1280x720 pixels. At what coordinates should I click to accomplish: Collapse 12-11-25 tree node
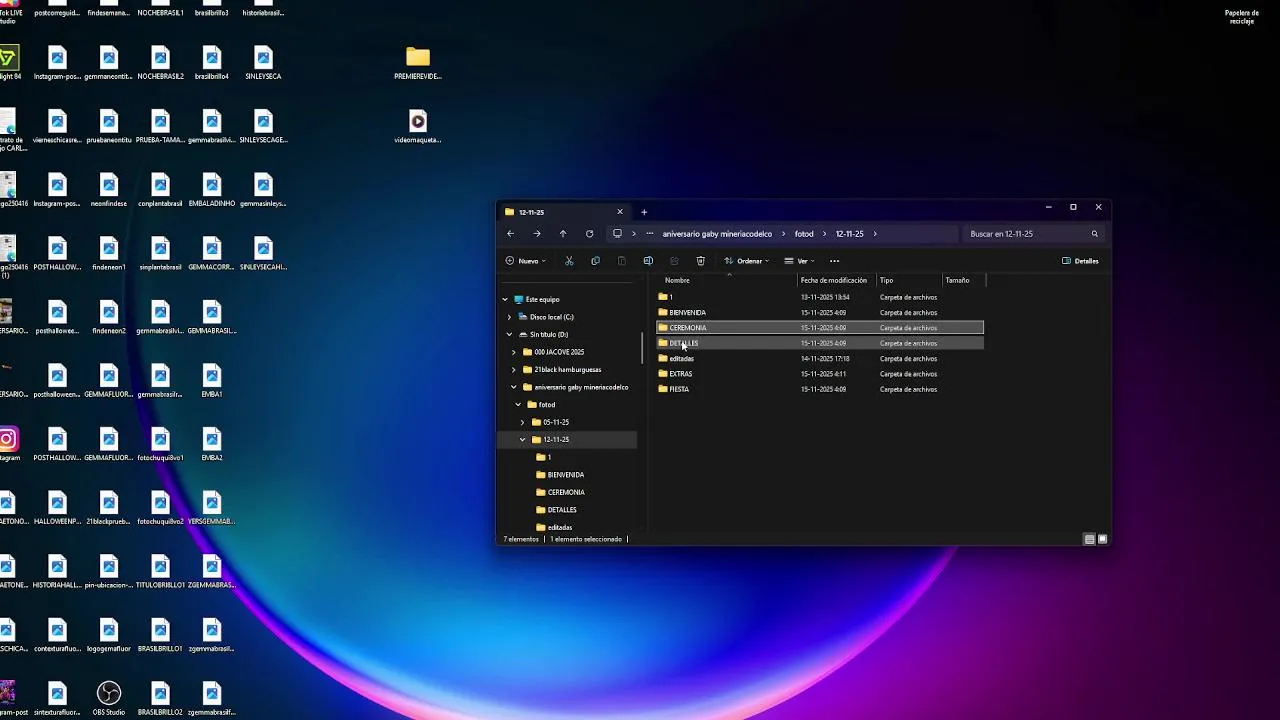pyautogui.click(x=522, y=439)
